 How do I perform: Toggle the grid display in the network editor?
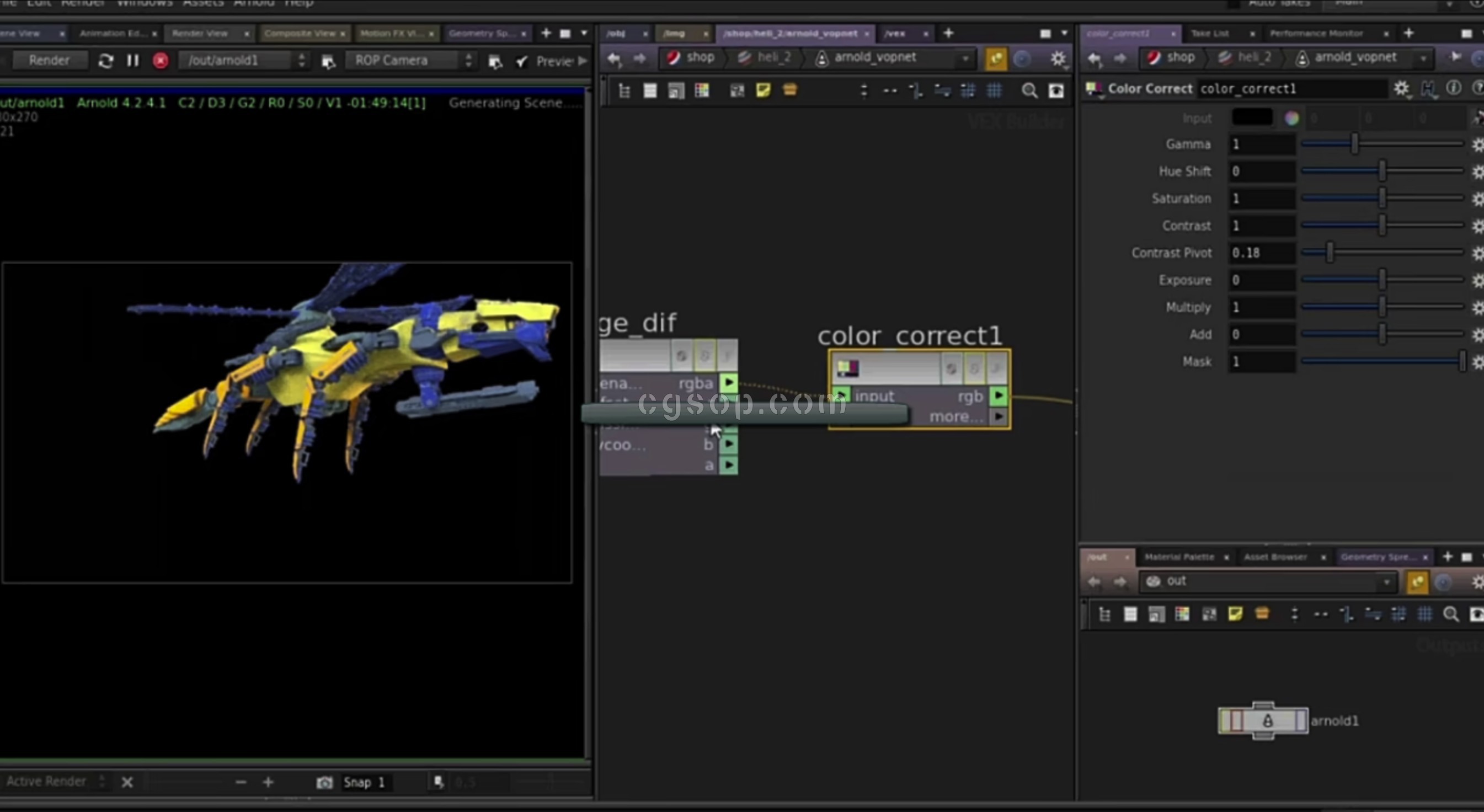(x=995, y=90)
